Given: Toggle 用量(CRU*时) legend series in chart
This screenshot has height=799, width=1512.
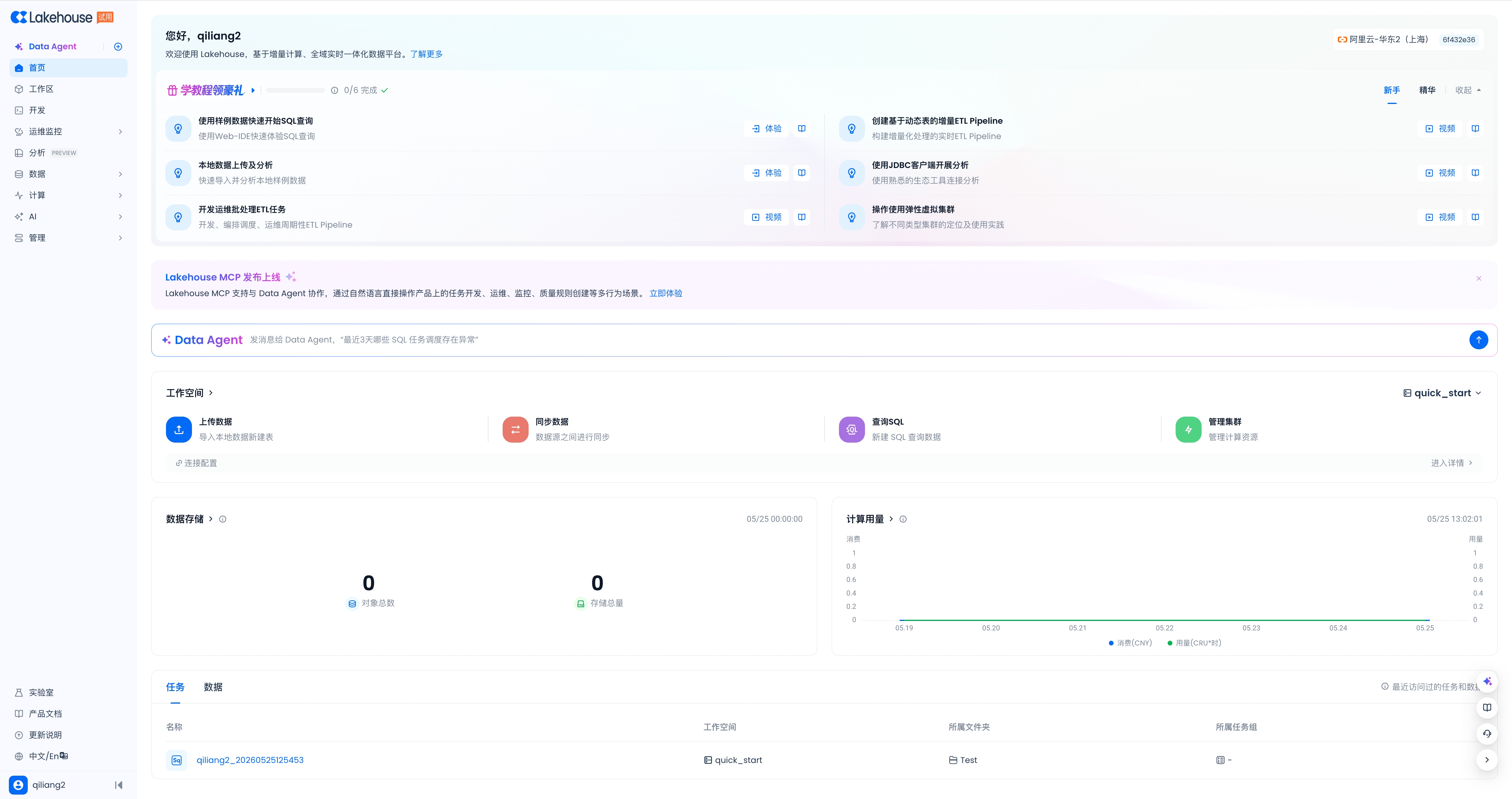Looking at the screenshot, I should tap(1194, 643).
